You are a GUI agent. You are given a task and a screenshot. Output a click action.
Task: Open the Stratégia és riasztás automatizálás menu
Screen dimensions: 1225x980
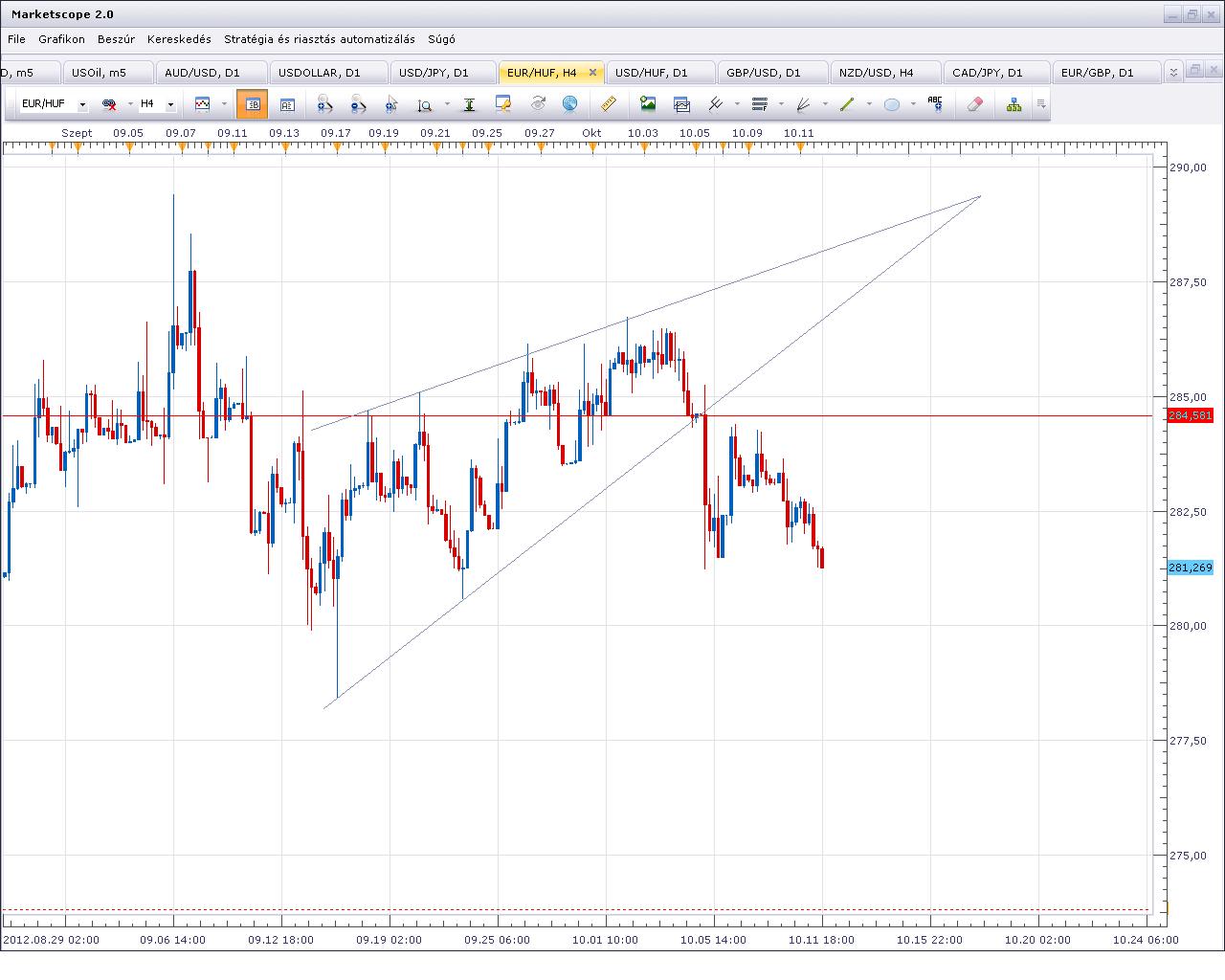[x=320, y=39]
